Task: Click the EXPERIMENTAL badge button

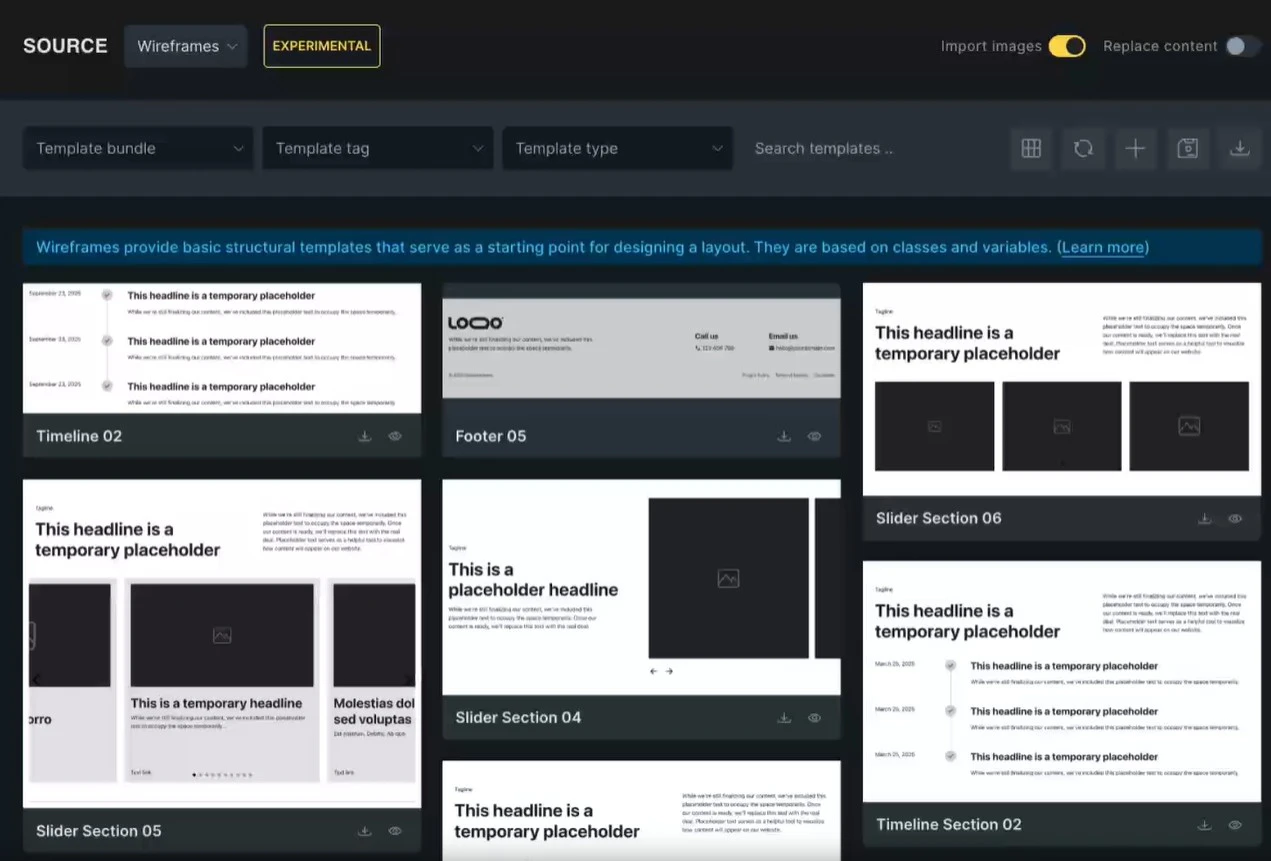Action: 321,46
